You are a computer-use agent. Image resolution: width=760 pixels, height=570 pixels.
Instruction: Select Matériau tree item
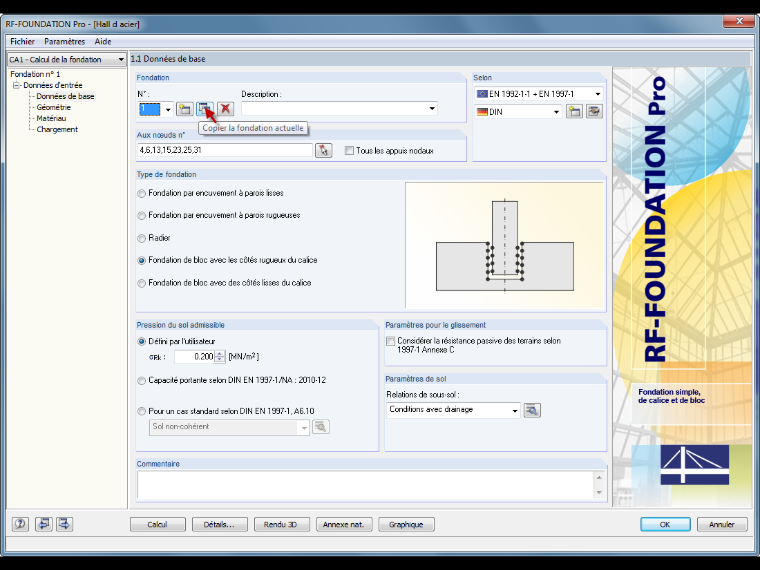point(51,118)
